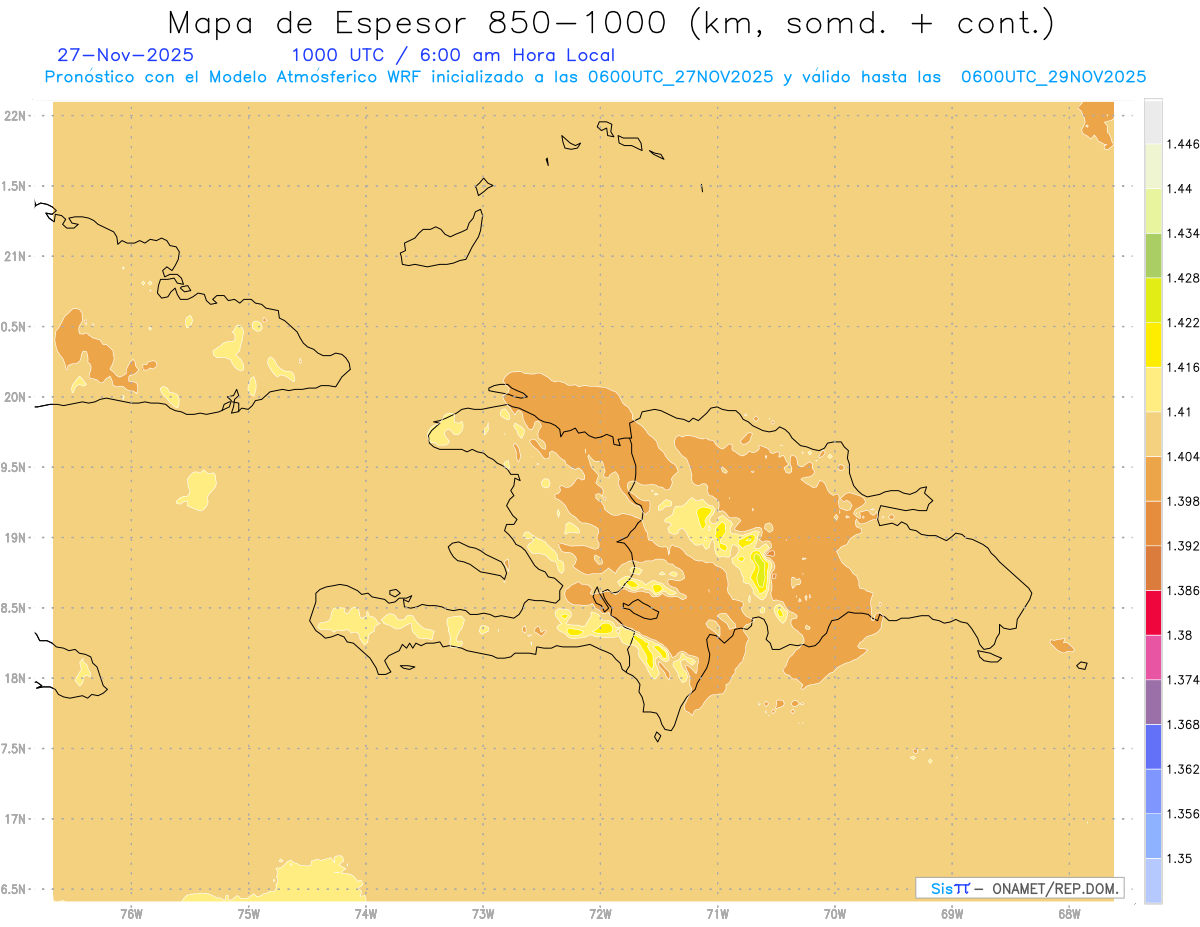
Task: Click the 'Sisπ - ONAMET/REP.DOM.' credit label
Action: (1021, 888)
